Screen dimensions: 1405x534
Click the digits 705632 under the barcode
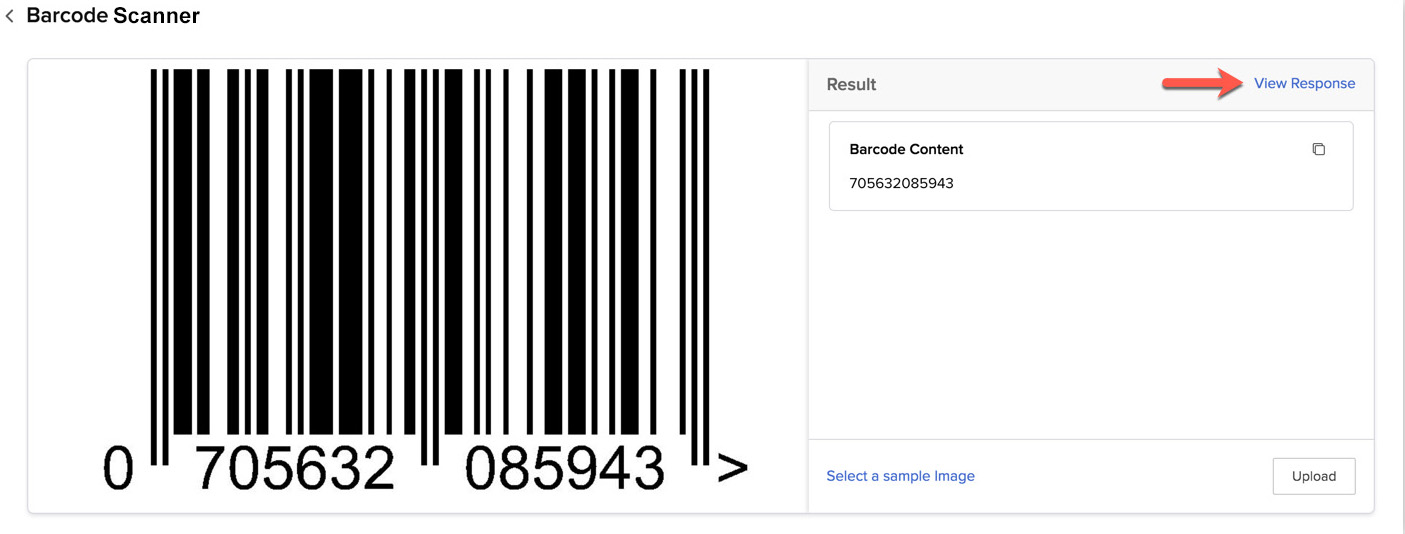pyautogui.click(x=295, y=468)
